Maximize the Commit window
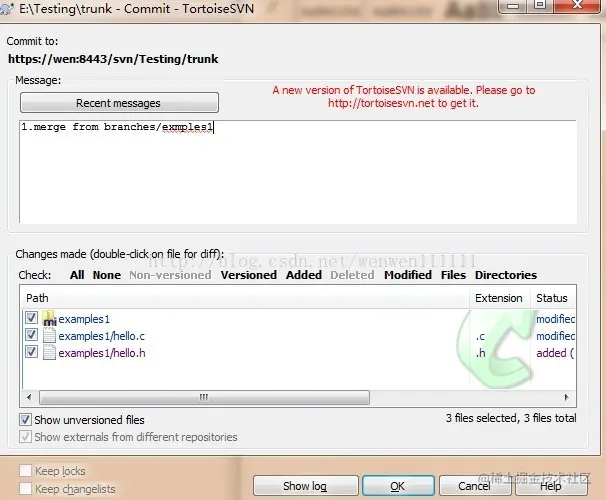This screenshot has width=606, height=500. pos(540,5)
